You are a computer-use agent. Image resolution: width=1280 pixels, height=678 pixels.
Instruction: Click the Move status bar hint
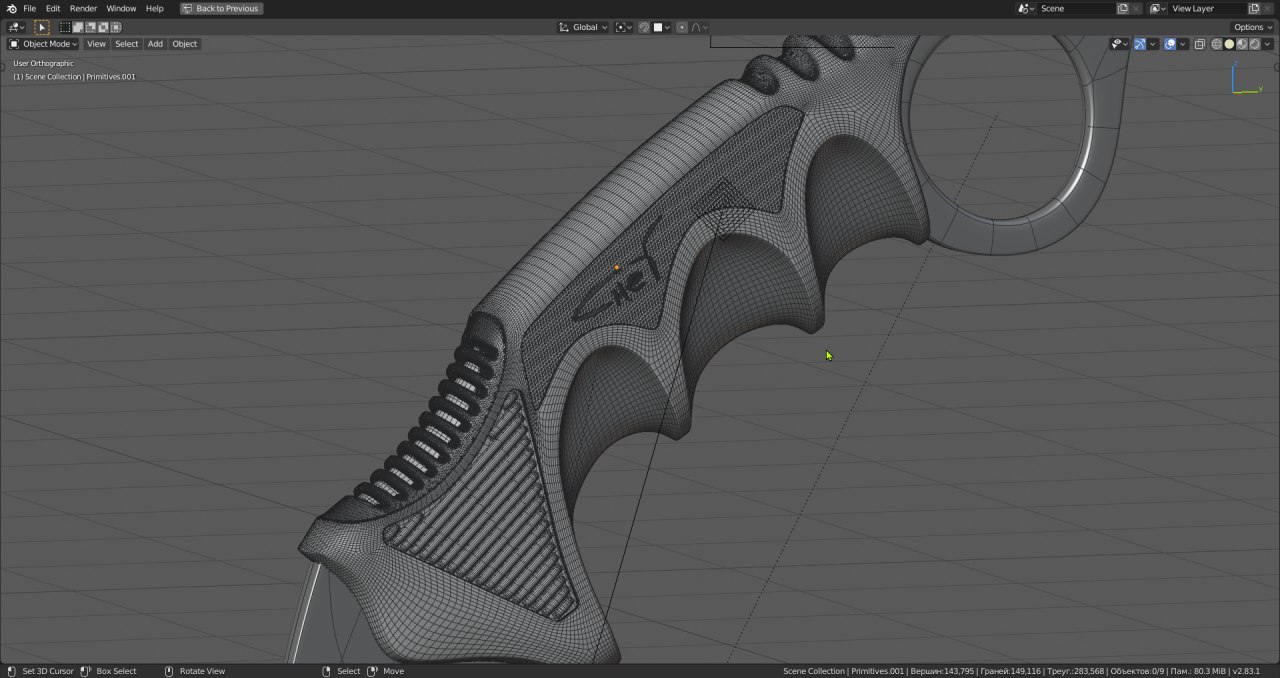(x=385, y=671)
